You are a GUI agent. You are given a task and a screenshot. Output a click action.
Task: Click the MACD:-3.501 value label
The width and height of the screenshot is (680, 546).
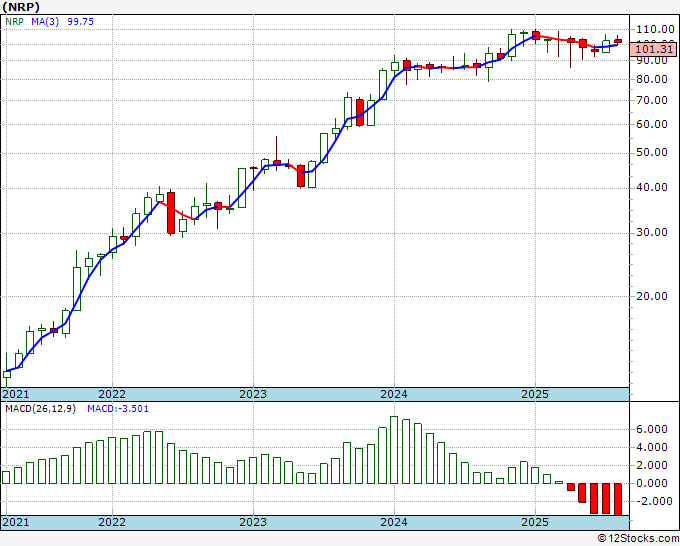click(x=118, y=409)
